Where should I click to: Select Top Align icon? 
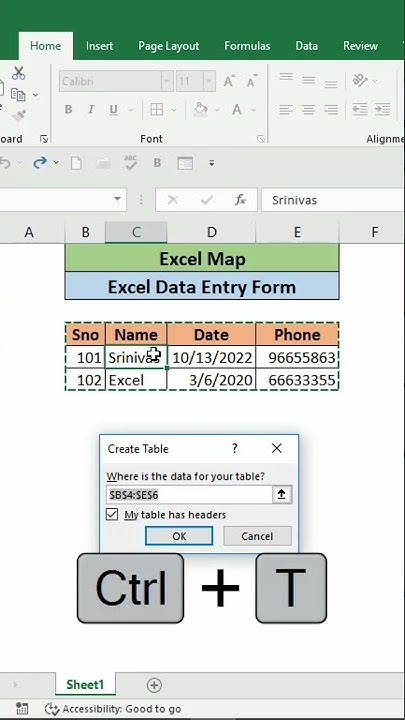(x=286, y=78)
